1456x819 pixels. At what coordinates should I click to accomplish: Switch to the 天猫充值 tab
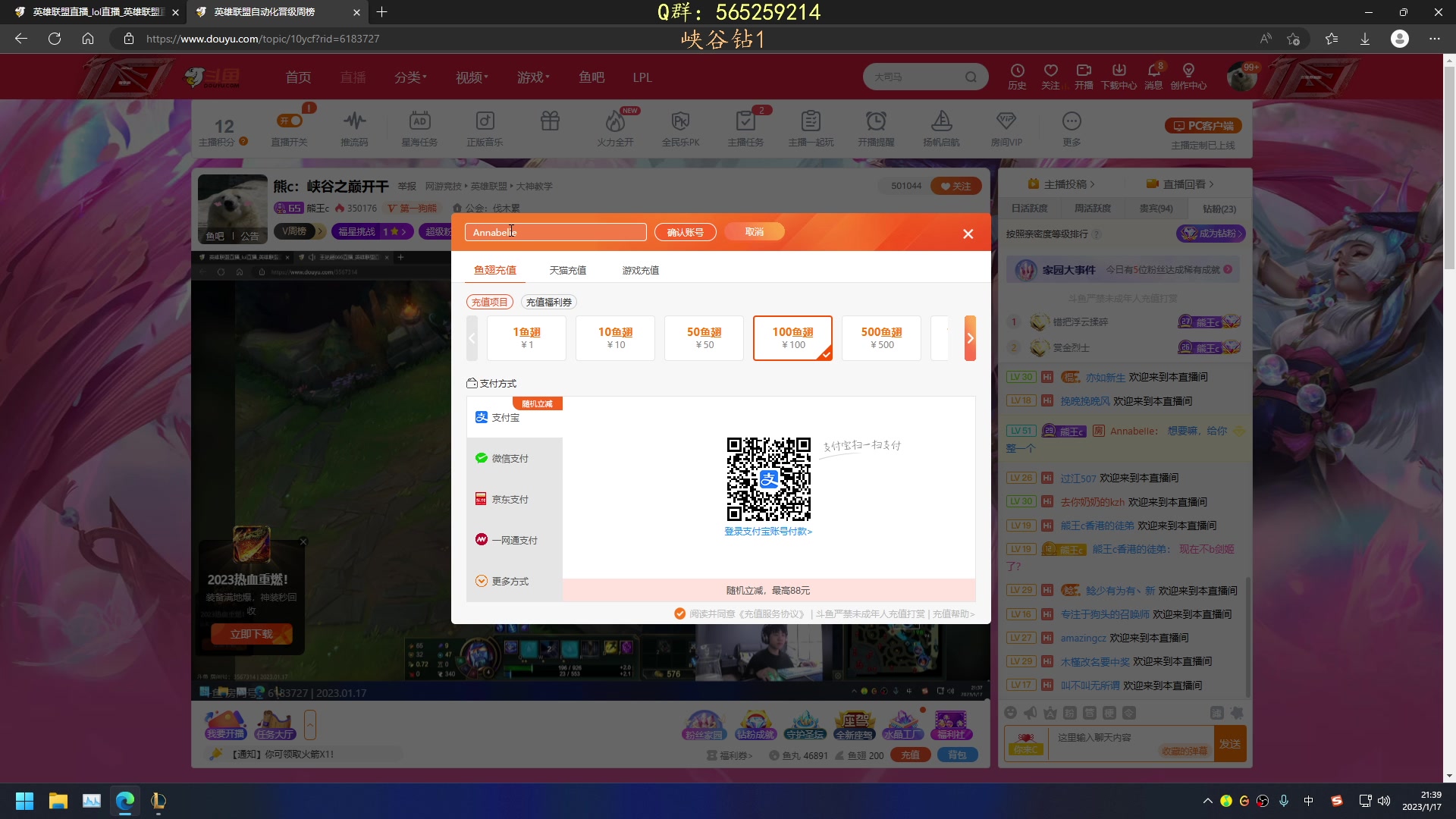[x=568, y=270]
